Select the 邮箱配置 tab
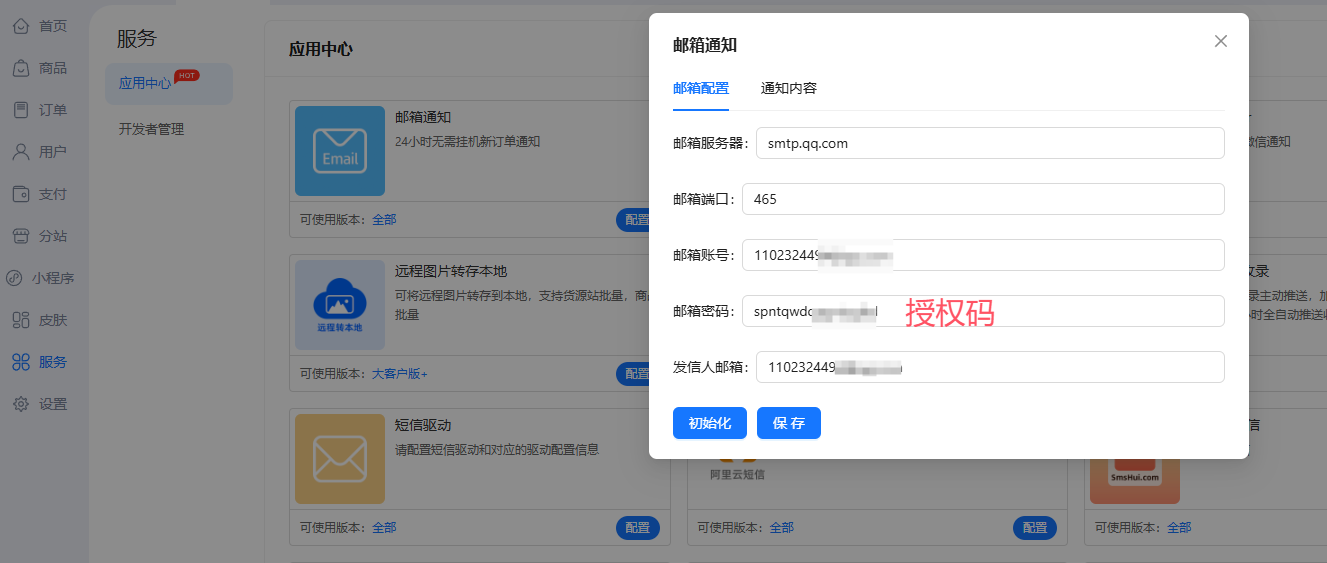This screenshot has height=563, width=1327. coord(700,88)
